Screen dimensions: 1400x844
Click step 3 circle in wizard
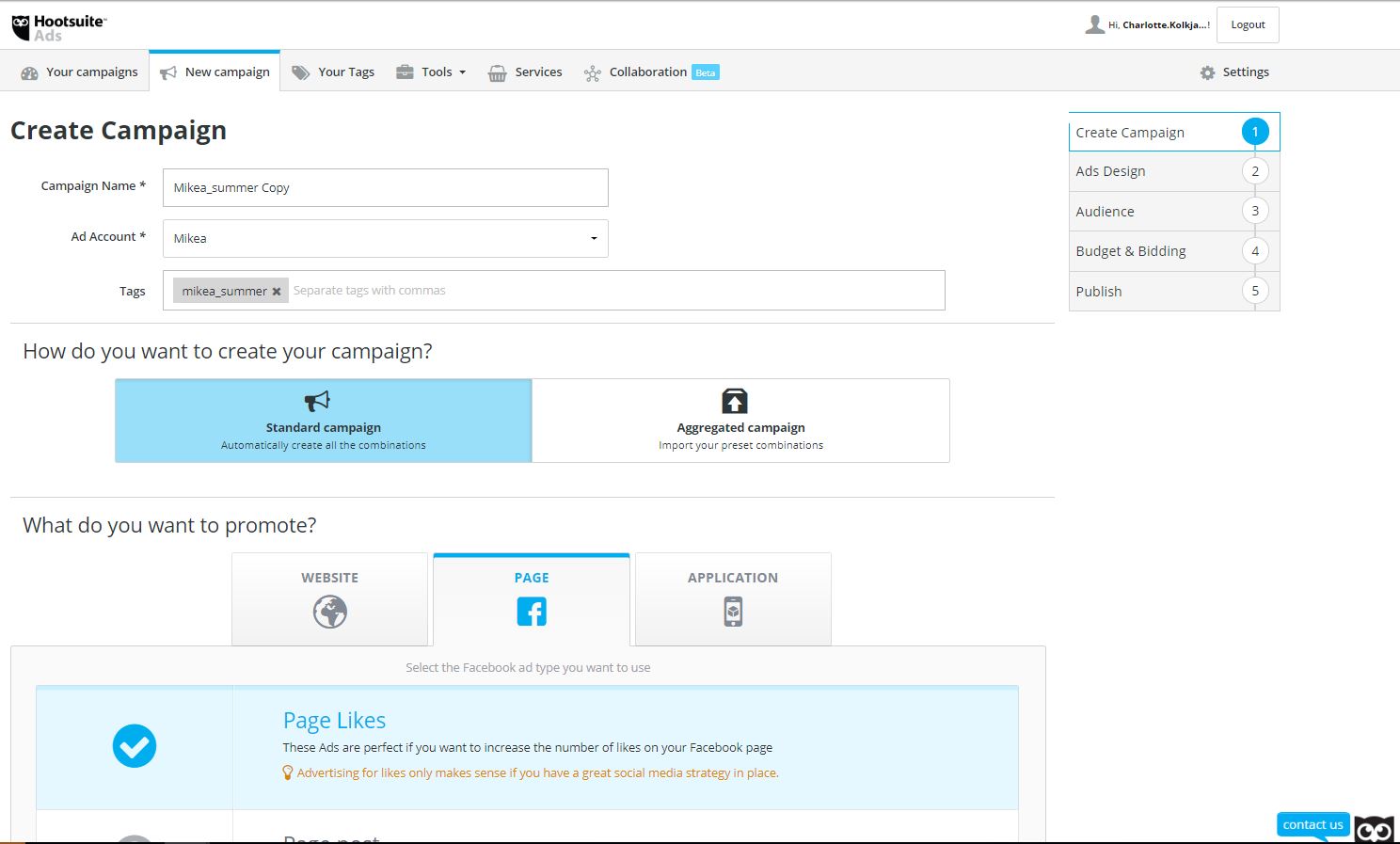[1255, 211]
